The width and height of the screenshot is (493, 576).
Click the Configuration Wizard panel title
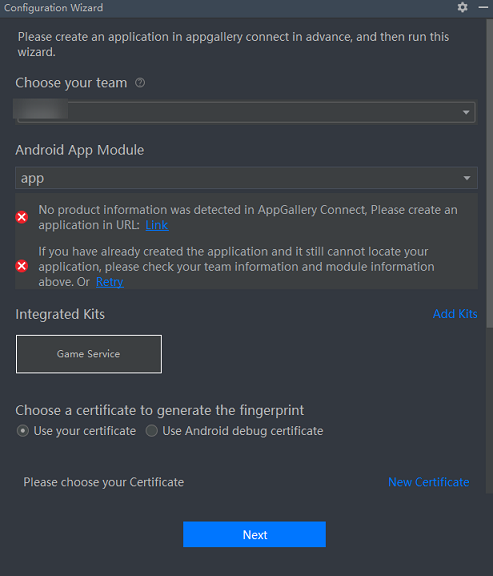click(x=54, y=8)
